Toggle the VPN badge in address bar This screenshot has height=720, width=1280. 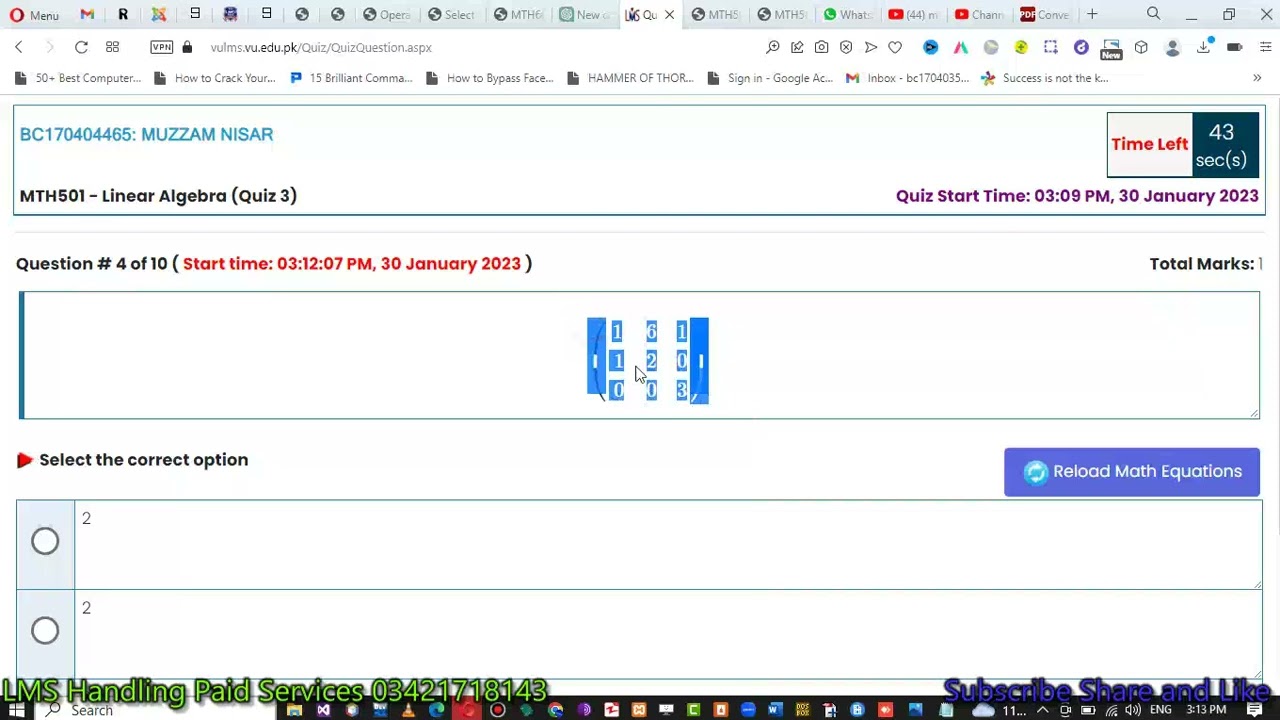click(161, 47)
